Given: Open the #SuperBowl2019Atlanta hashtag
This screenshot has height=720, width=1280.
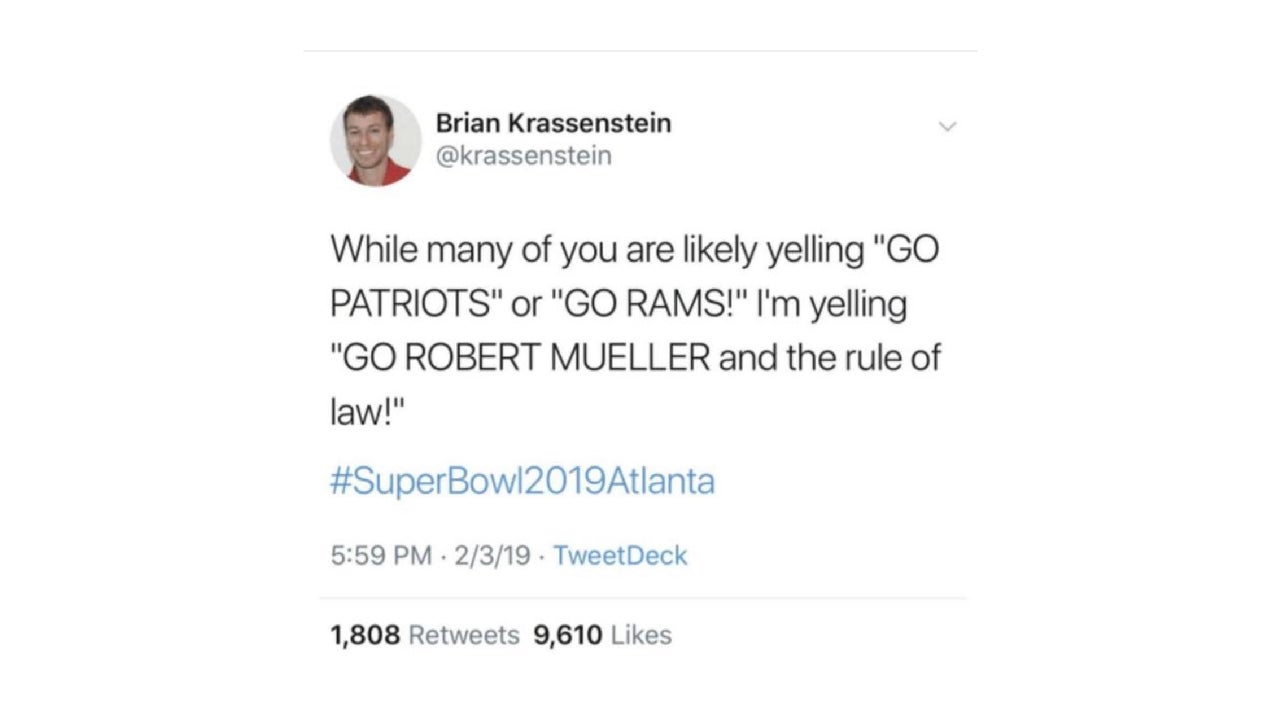Looking at the screenshot, I should pos(522,482).
